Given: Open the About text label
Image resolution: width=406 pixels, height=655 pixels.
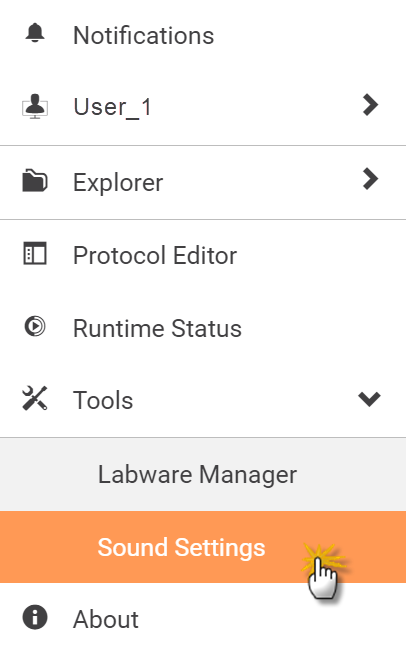Looking at the screenshot, I should pyautogui.click(x=106, y=619).
